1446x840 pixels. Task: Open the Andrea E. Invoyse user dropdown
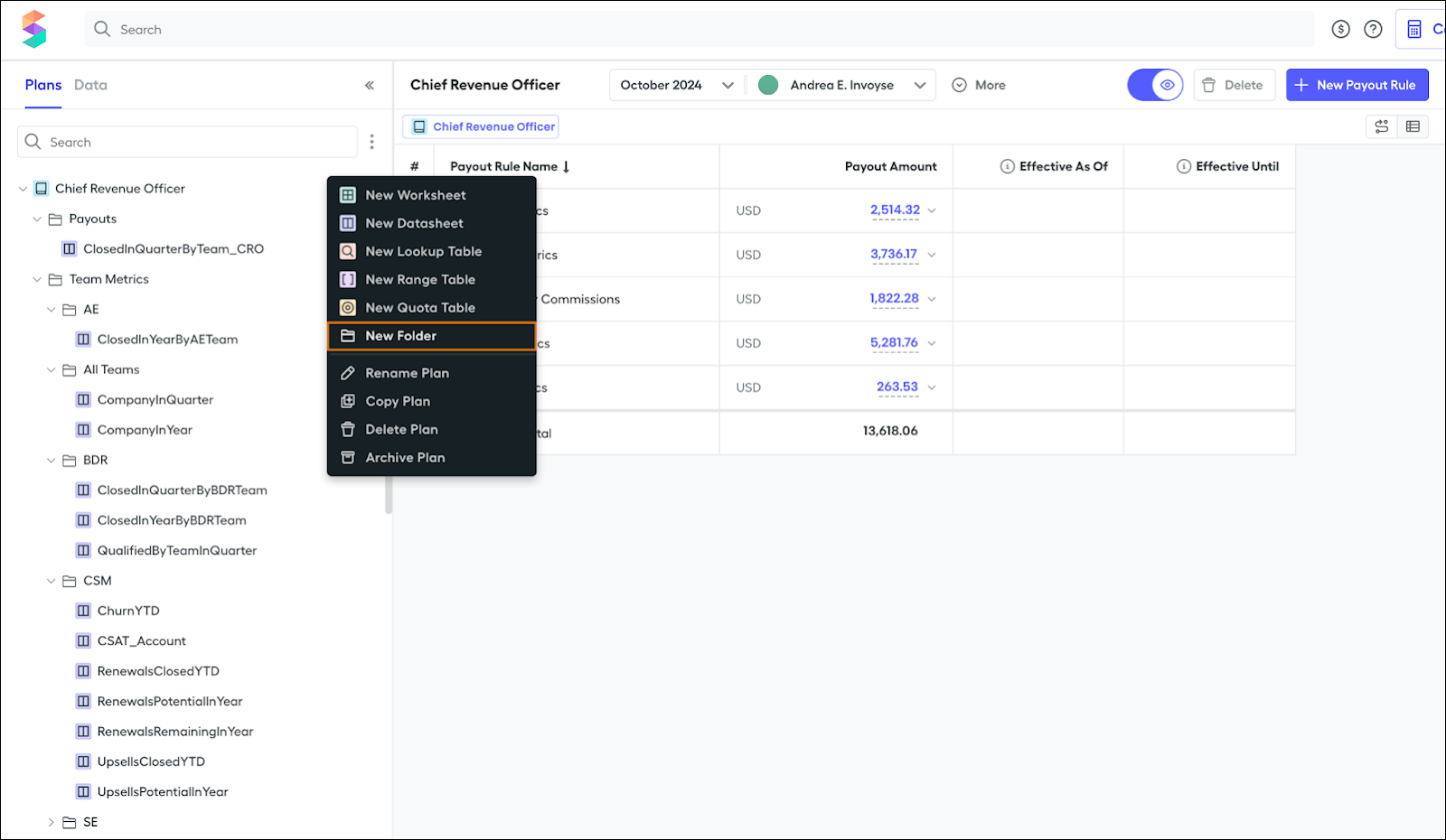[x=840, y=85]
